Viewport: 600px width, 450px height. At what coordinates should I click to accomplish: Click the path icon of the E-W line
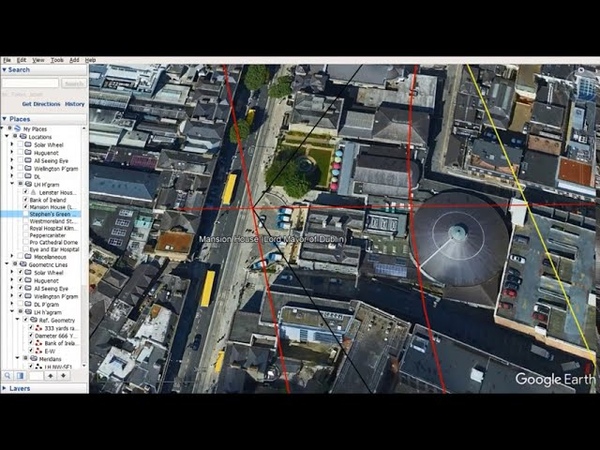(38, 351)
